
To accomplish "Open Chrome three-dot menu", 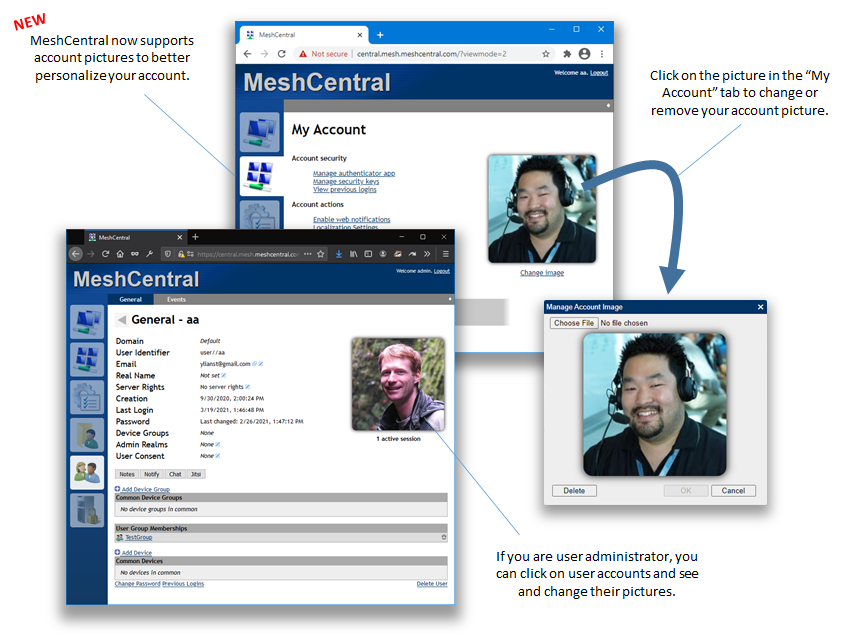I will (602, 54).
